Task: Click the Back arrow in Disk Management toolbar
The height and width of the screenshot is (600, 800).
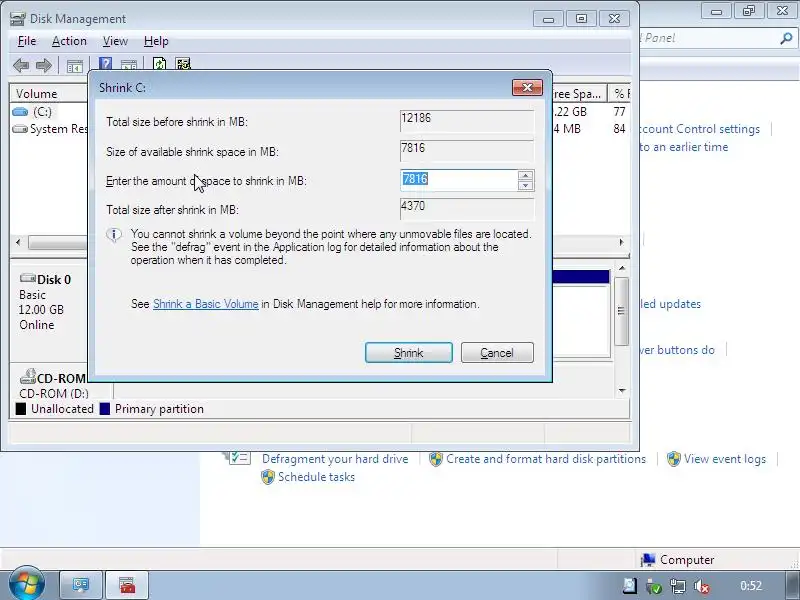Action: (x=21, y=65)
